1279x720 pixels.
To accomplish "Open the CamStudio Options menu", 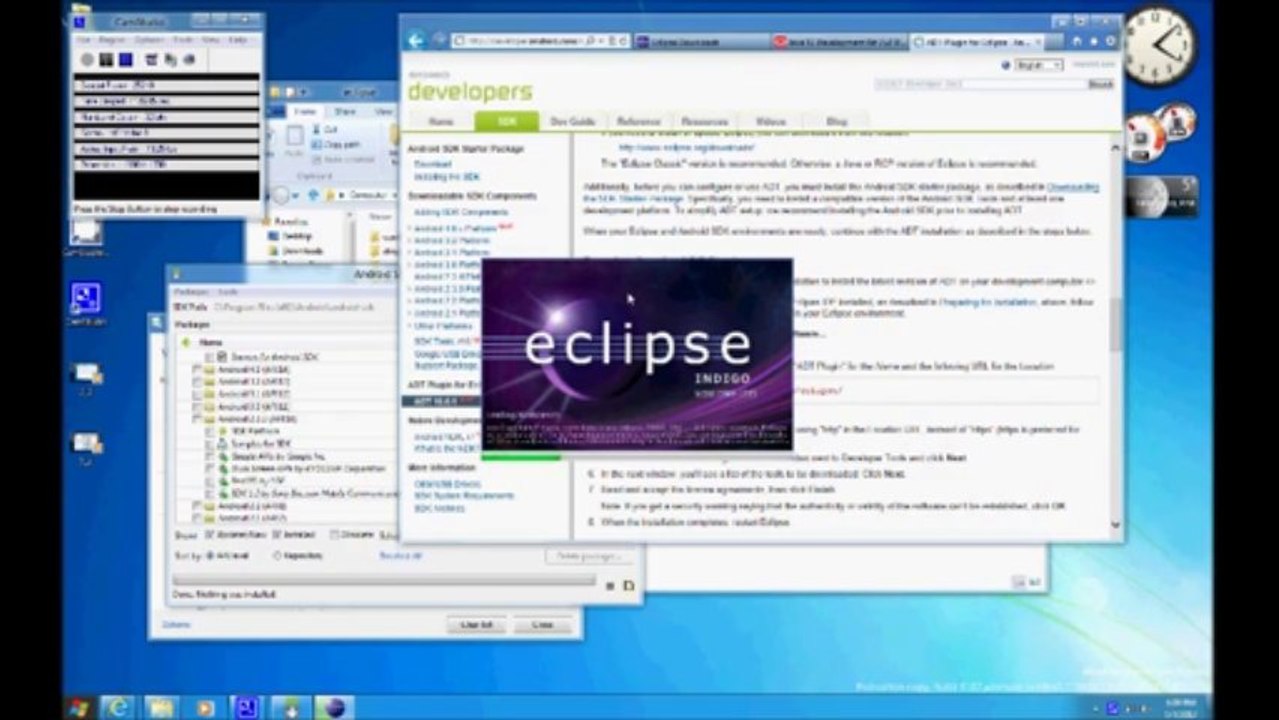I will 149,39.
